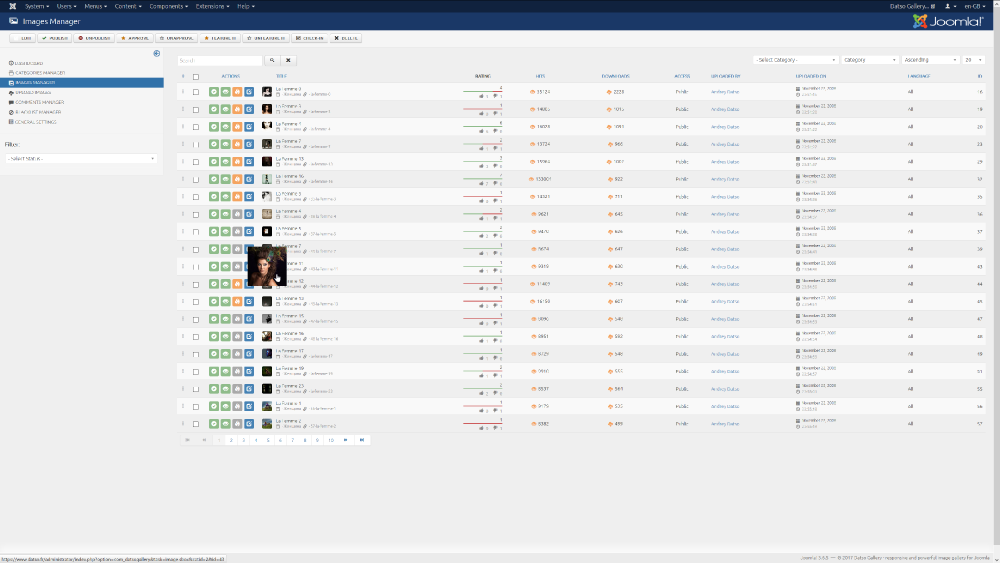Click the Unpublish toolbar button
The height and width of the screenshot is (563, 1000).
coord(96,38)
